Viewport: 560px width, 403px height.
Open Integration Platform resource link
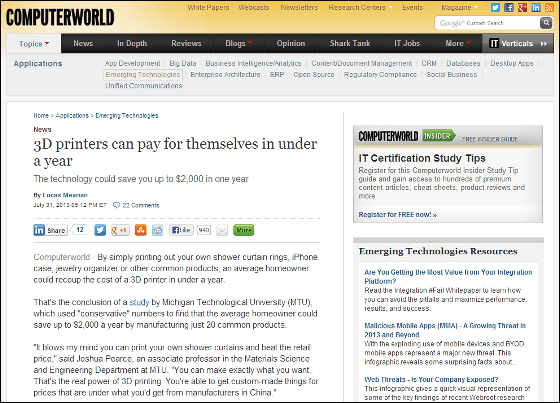click(448, 277)
